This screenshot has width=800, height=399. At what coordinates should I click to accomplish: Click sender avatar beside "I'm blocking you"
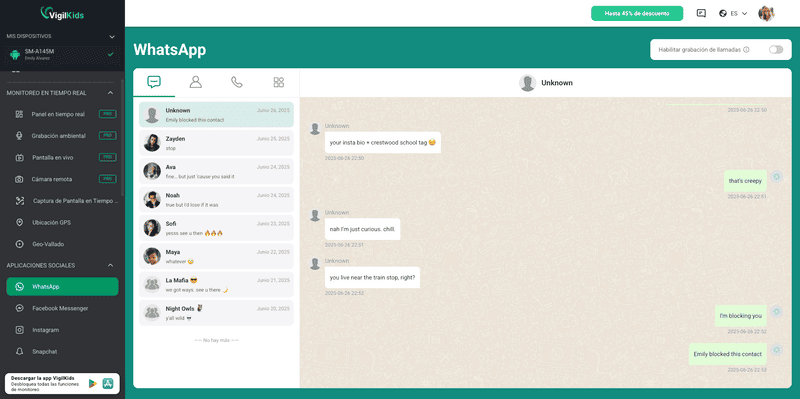tap(777, 312)
